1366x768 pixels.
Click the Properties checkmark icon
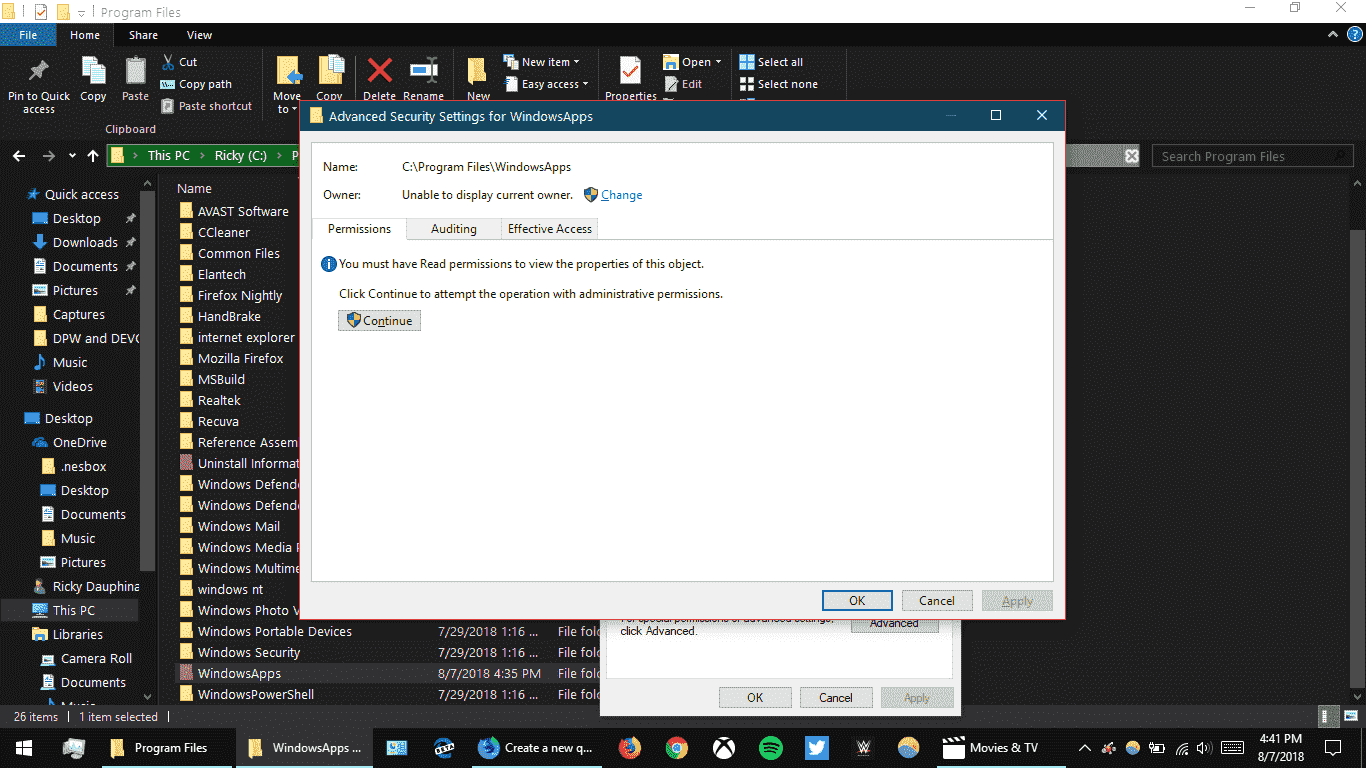(630, 71)
